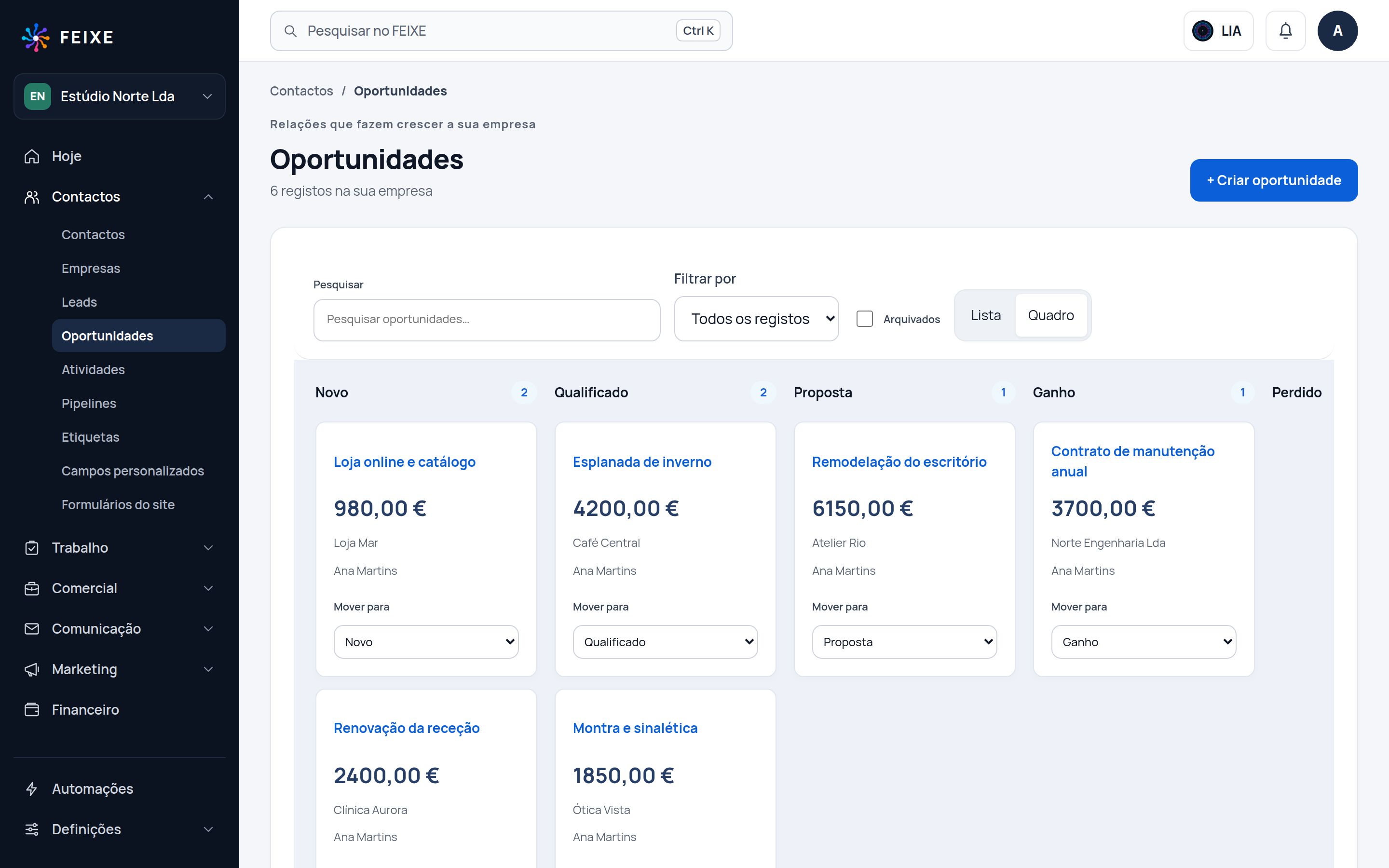Collapse the Contactos menu chevron
Viewport: 1389px width, 868px height.
(208, 197)
